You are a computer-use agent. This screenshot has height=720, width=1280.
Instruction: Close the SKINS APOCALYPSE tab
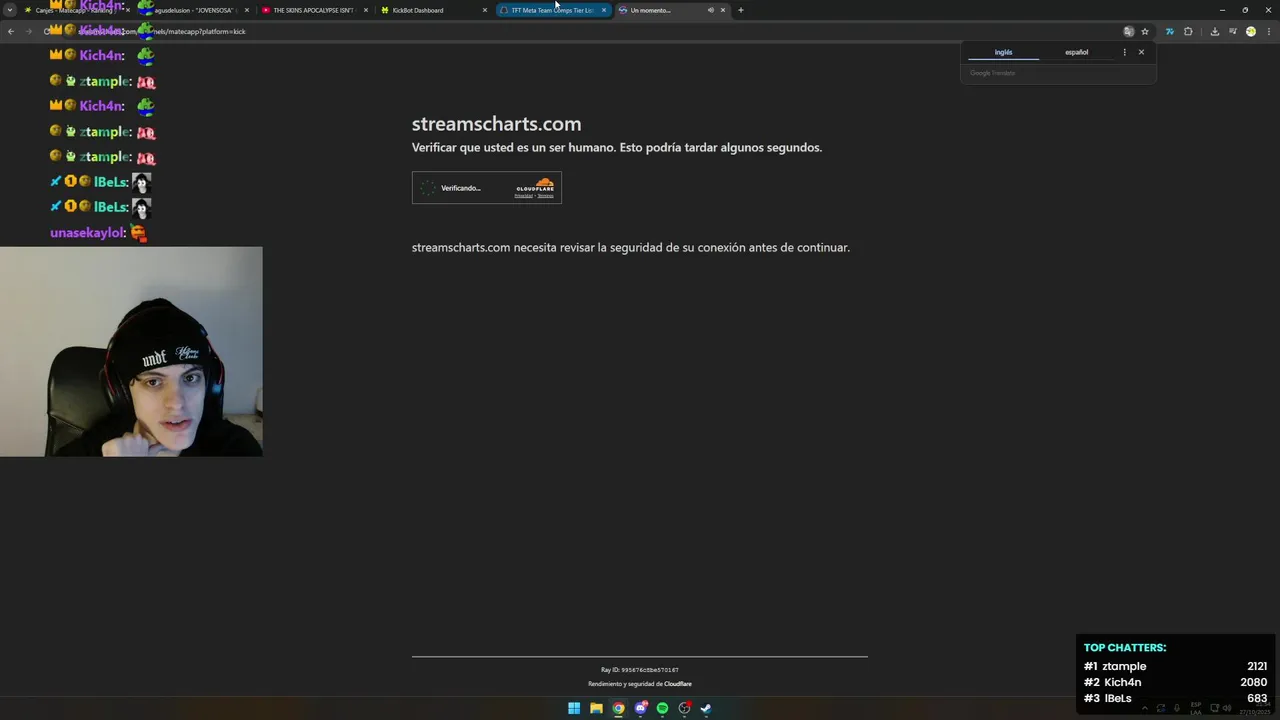pos(365,10)
